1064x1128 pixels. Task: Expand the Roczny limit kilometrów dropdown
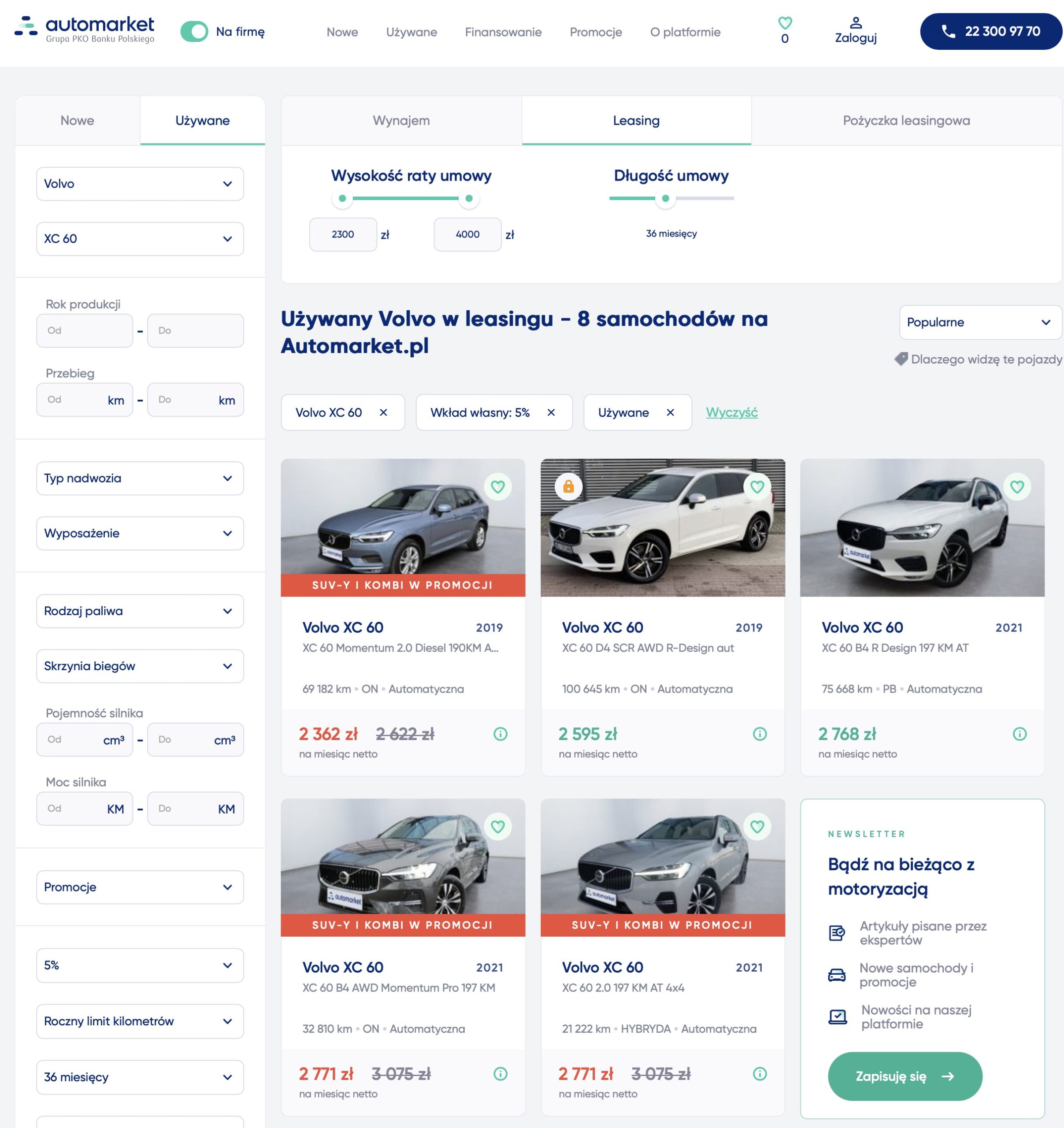tap(140, 1021)
